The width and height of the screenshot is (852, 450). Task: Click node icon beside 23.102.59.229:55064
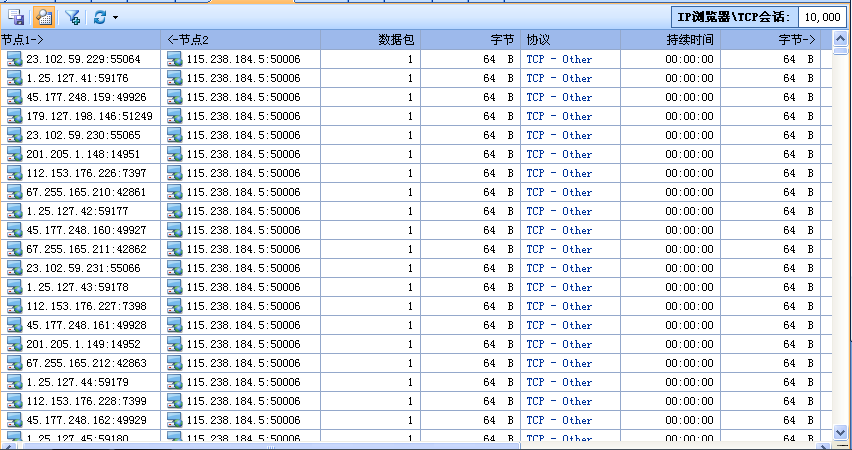[15, 59]
